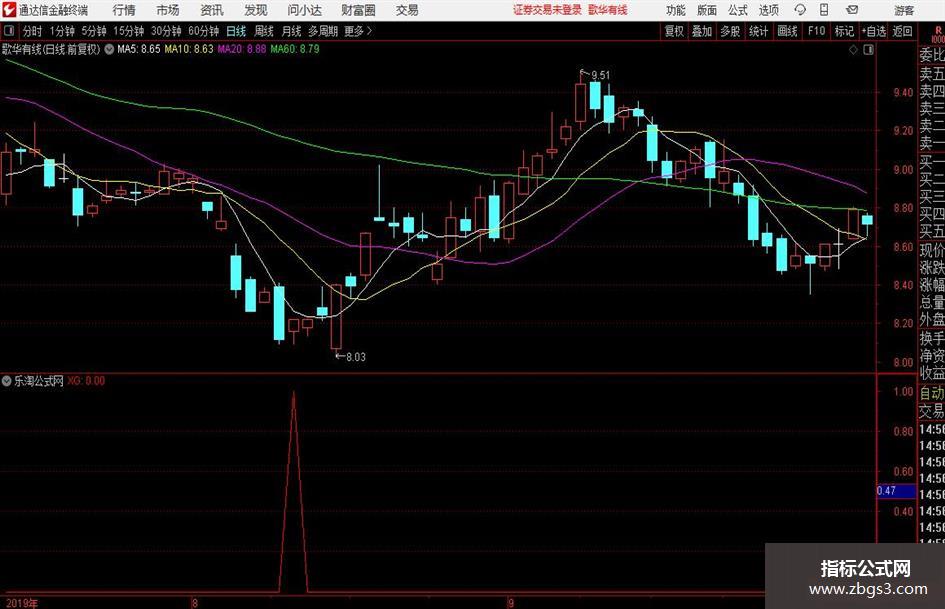Click the 标记 mark button
This screenshot has height=609, width=945.
click(844, 31)
